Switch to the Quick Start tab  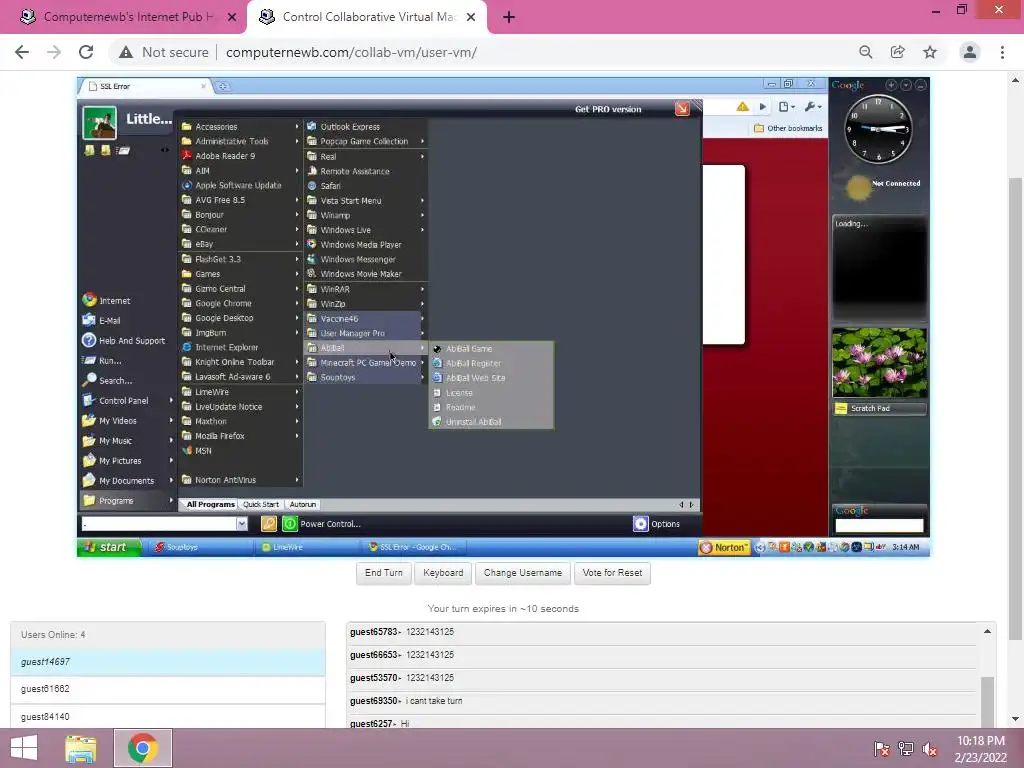261,504
